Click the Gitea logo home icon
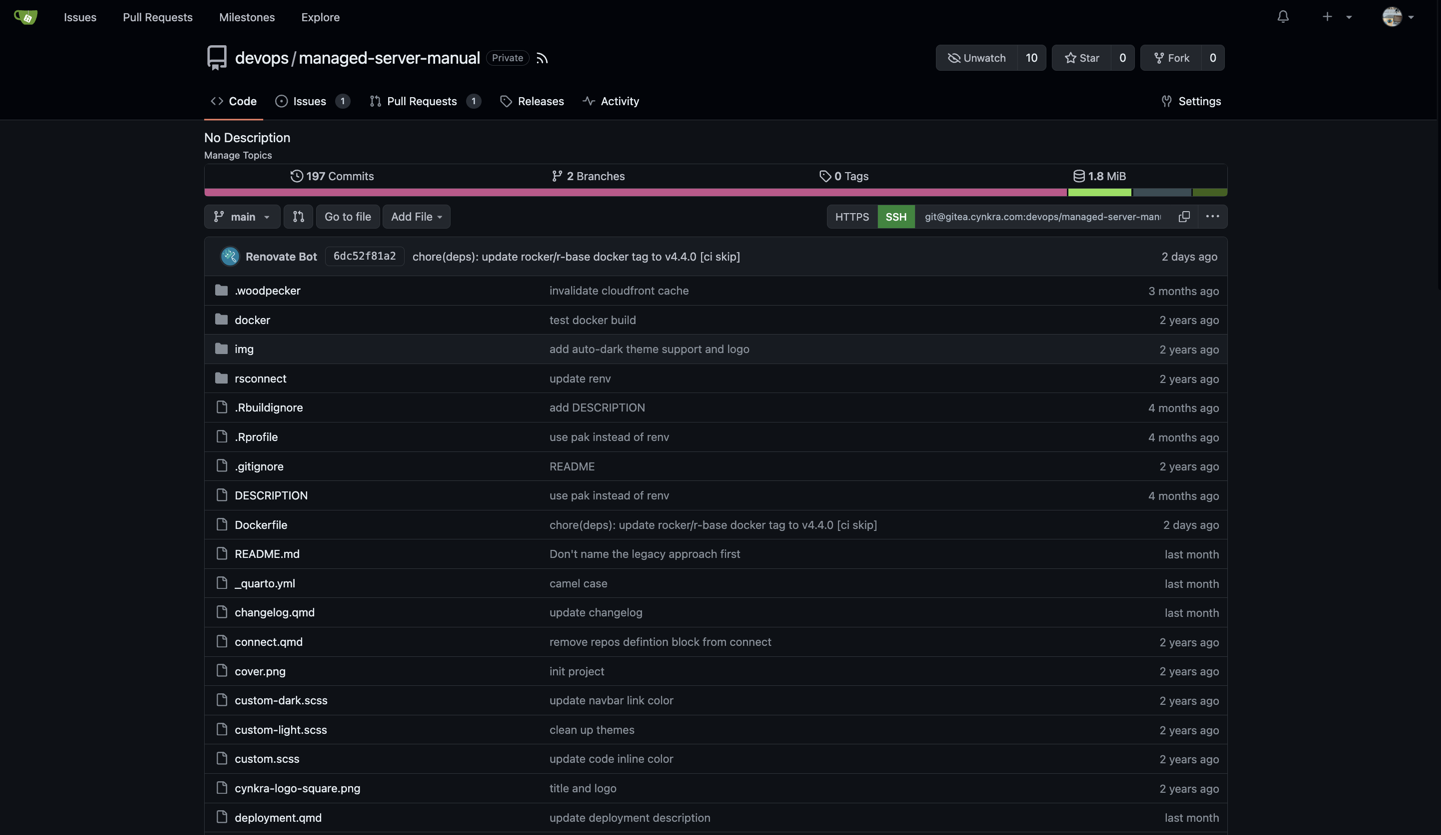The image size is (1441, 835). [x=25, y=17]
